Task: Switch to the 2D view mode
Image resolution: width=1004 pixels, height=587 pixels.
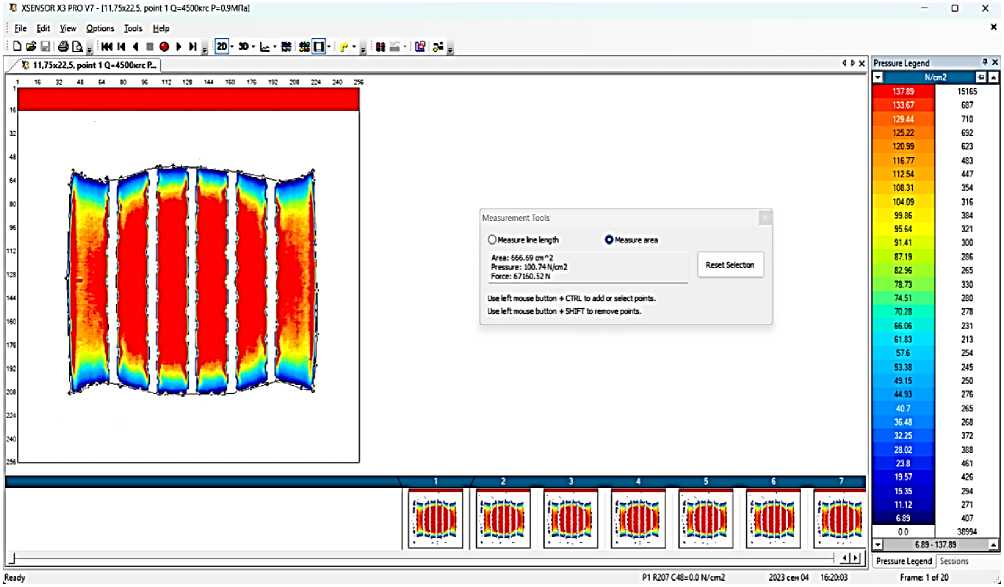Action: (x=221, y=47)
